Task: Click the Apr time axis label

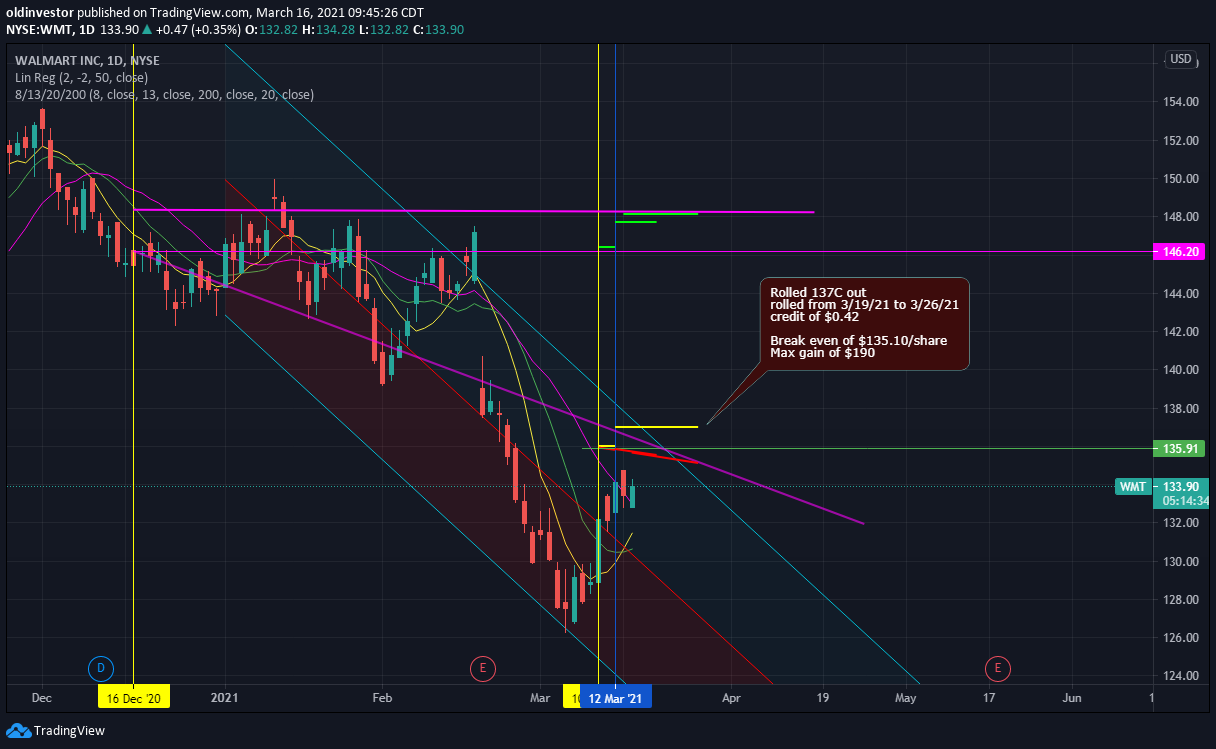Action: pyautogui.click(x=731, y=697)
